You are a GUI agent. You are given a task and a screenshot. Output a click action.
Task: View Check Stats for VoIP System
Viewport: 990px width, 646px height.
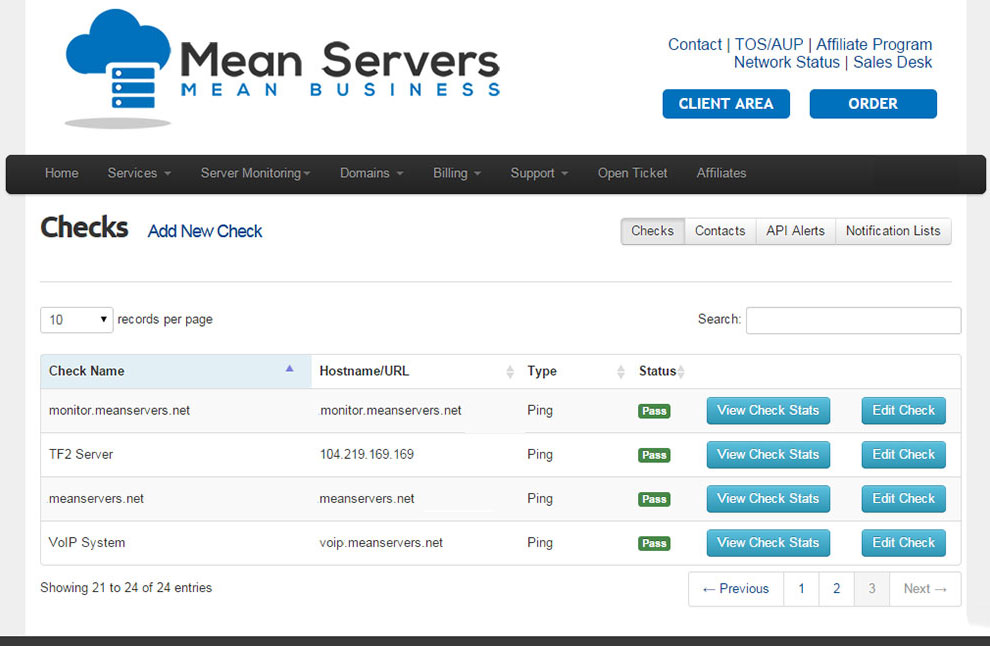[768, 543]
